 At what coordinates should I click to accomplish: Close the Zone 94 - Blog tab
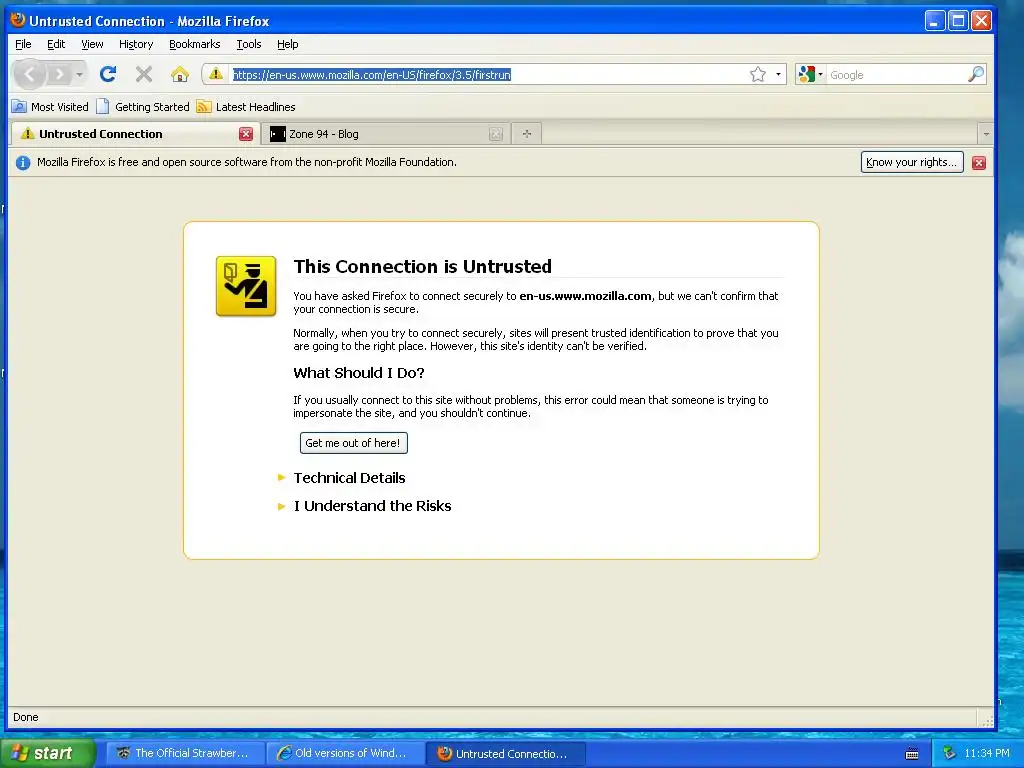[x=496, y=134]
